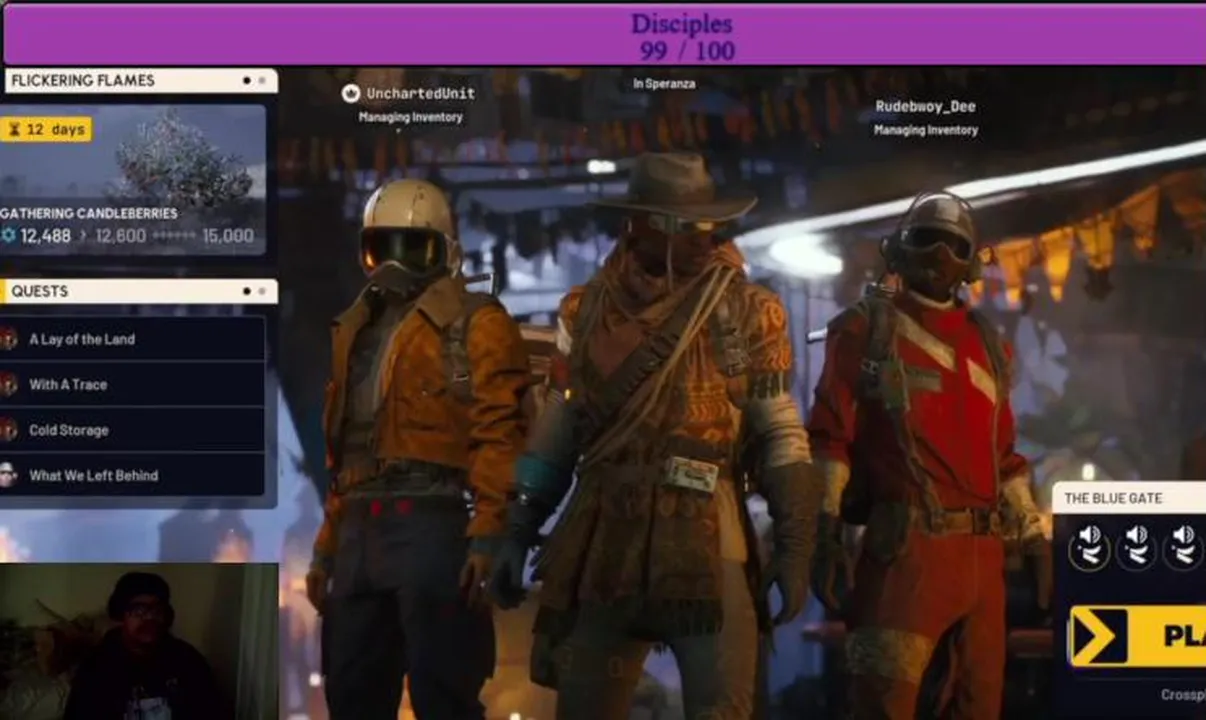Click Managing Inventory status under Rudebwoy_Dee

tap(926, 130)
